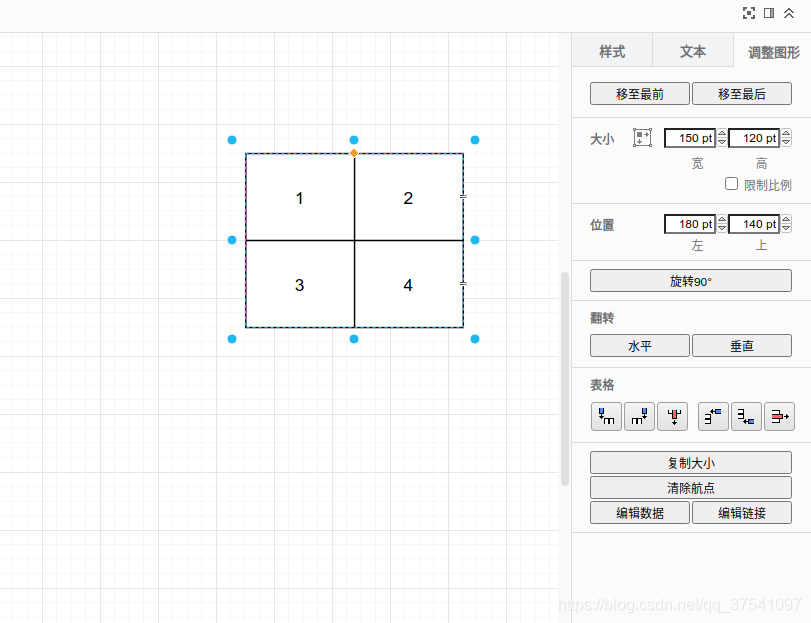The image size is (811, 623).
Task: Click the bottom-left blue resize handle
Action: coord(232,339)
